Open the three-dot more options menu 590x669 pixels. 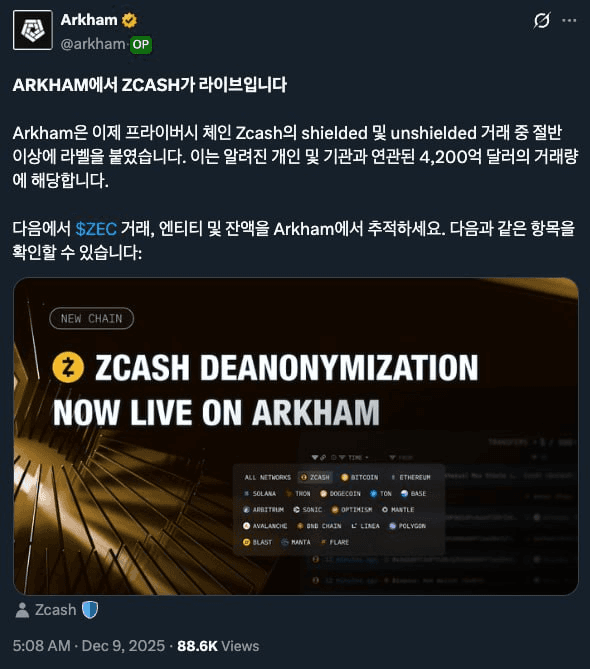569,20
